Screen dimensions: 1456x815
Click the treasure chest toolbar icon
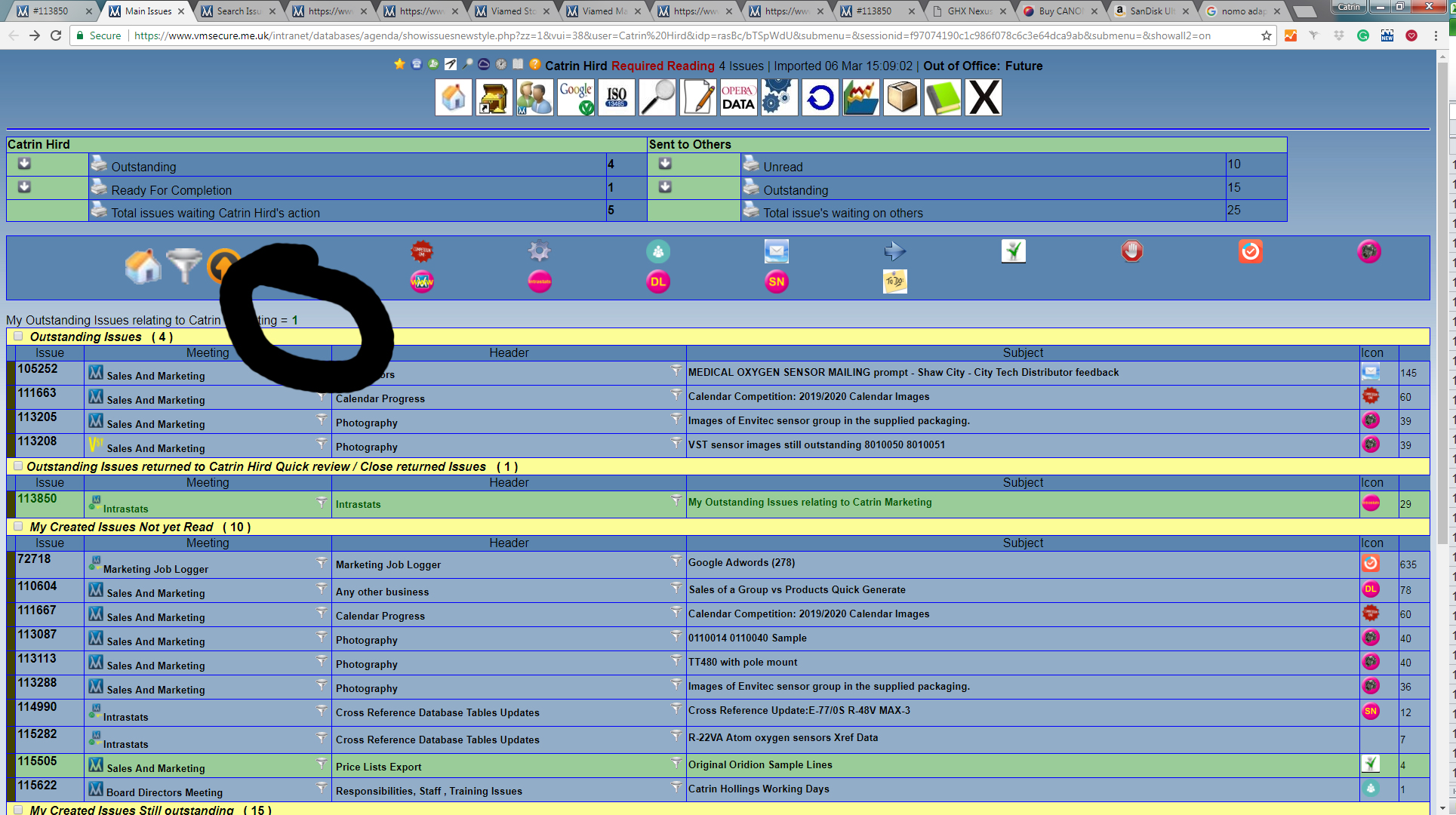tap(494, 97)
